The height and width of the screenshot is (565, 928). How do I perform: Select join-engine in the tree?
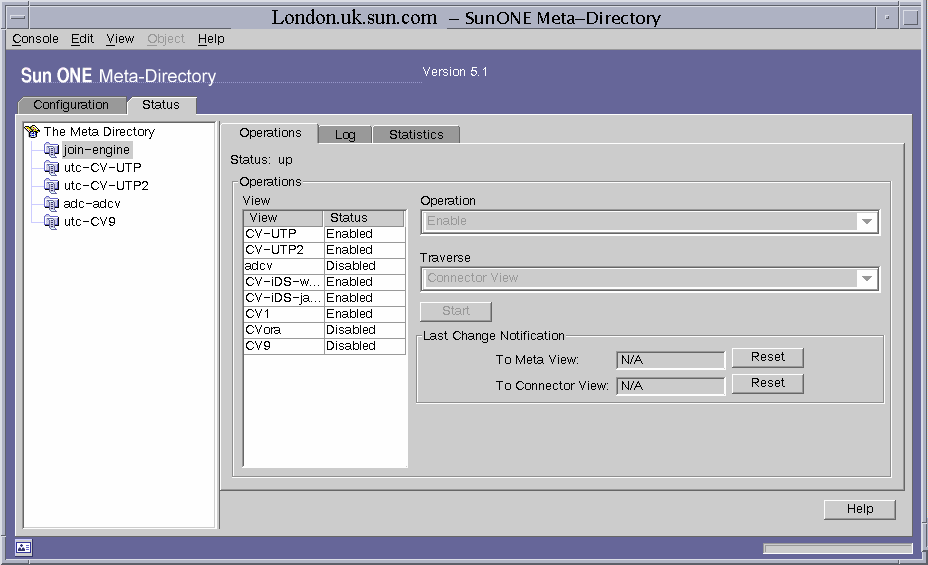96,150
